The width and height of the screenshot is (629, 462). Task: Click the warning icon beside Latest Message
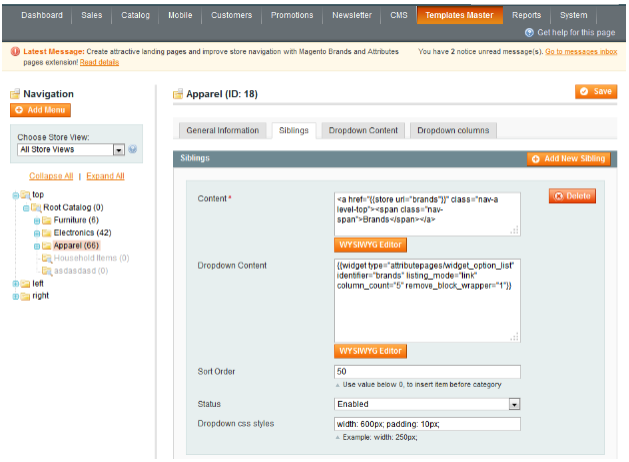[x=15, y=51]
